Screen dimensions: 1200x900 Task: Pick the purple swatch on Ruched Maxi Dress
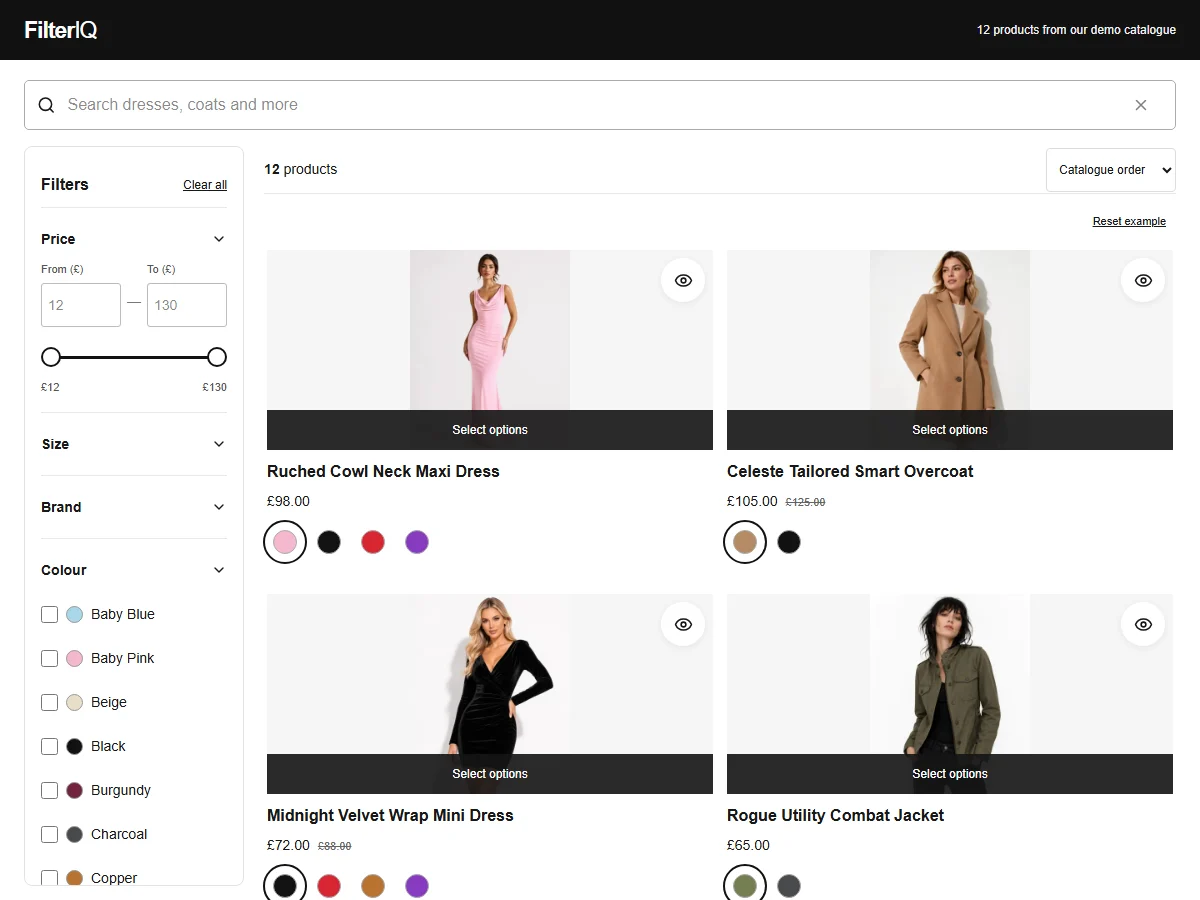417,542
